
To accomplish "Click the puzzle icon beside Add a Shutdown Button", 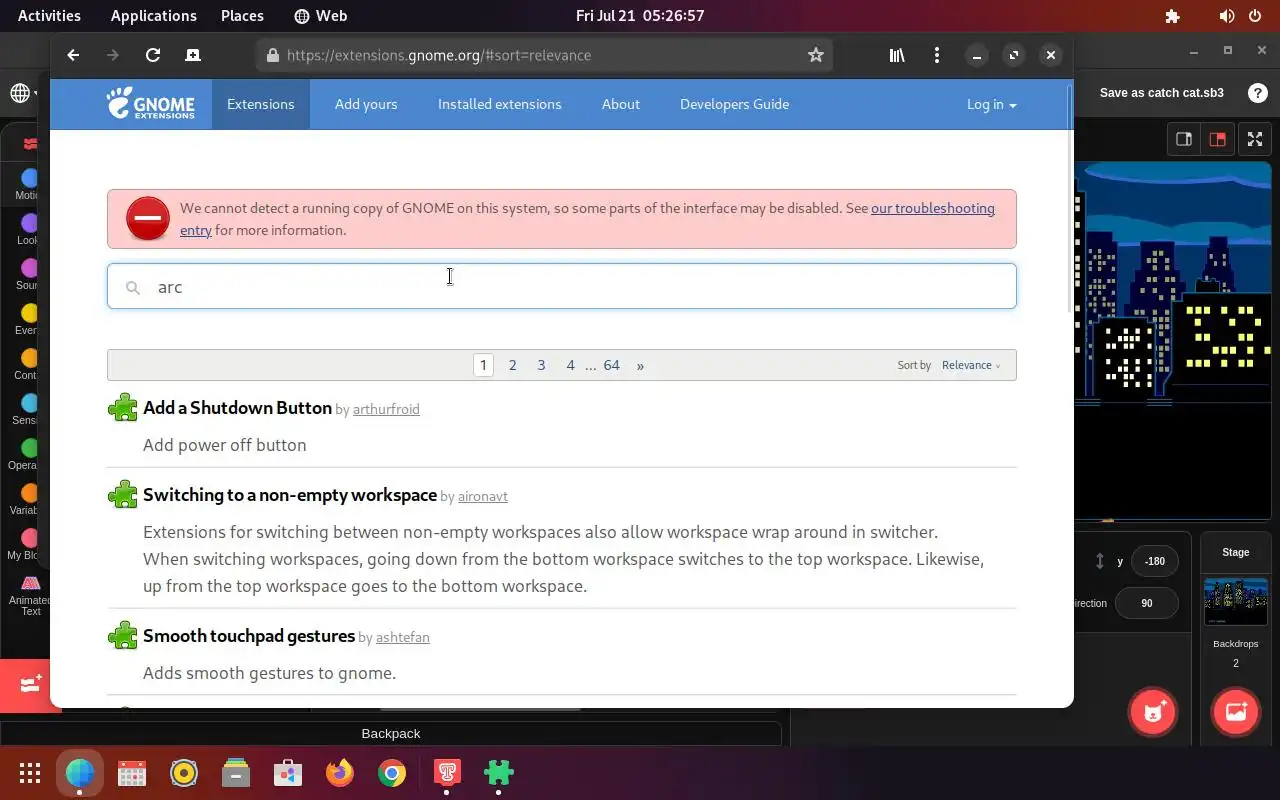I will [123, 408].
